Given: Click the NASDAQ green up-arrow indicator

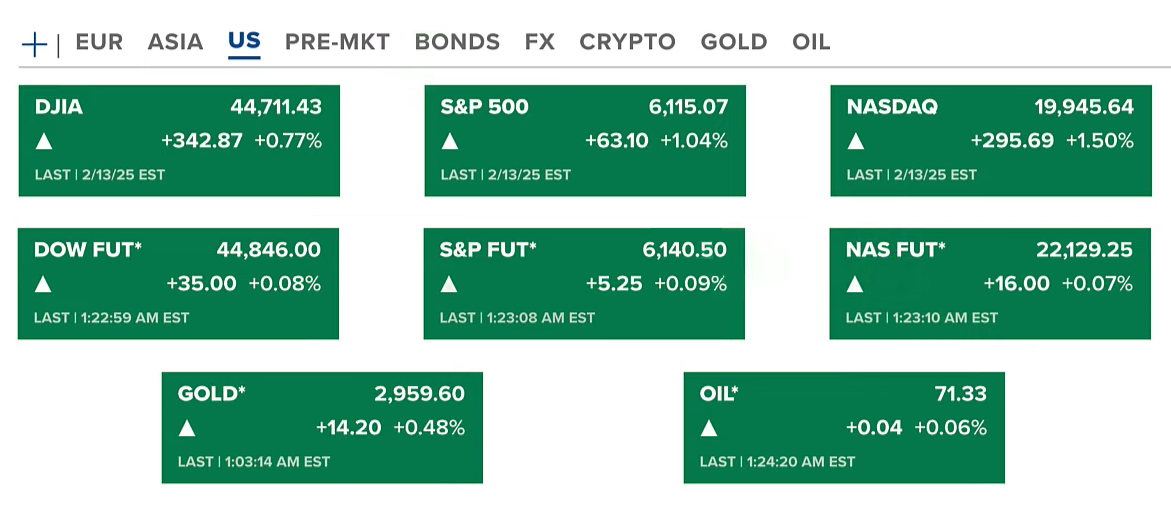Looking at the screenshot, I should 855,141.
